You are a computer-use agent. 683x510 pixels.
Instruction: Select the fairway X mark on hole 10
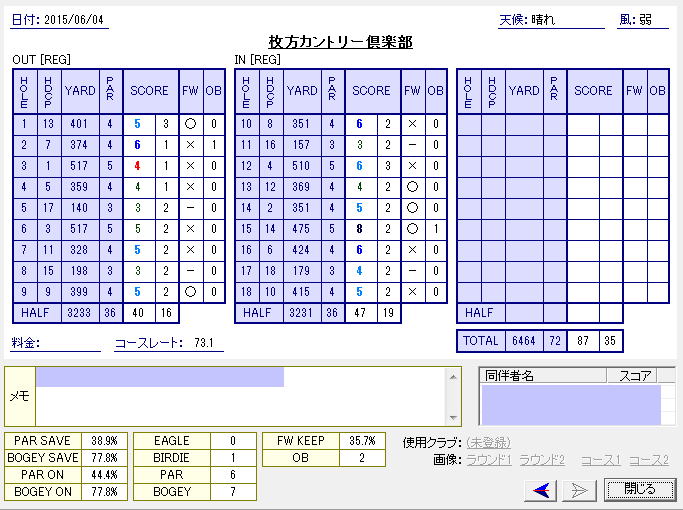413,124
